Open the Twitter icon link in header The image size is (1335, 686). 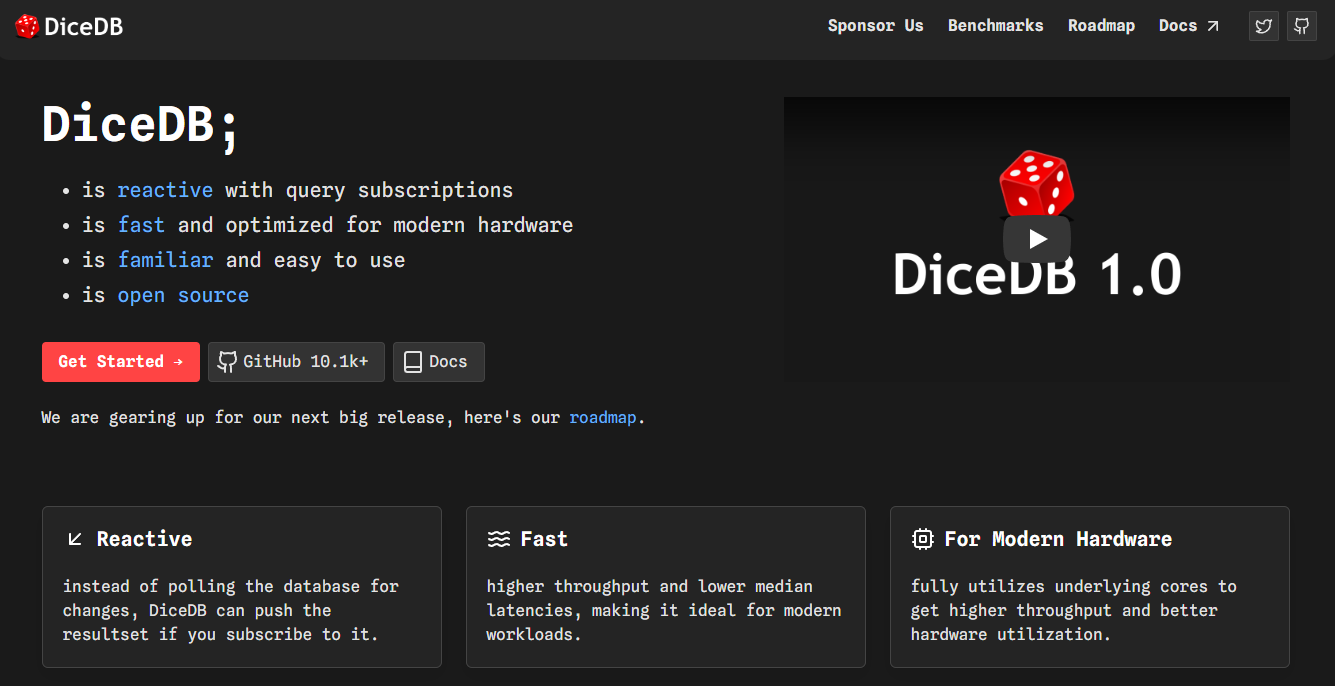(1264, 26)
